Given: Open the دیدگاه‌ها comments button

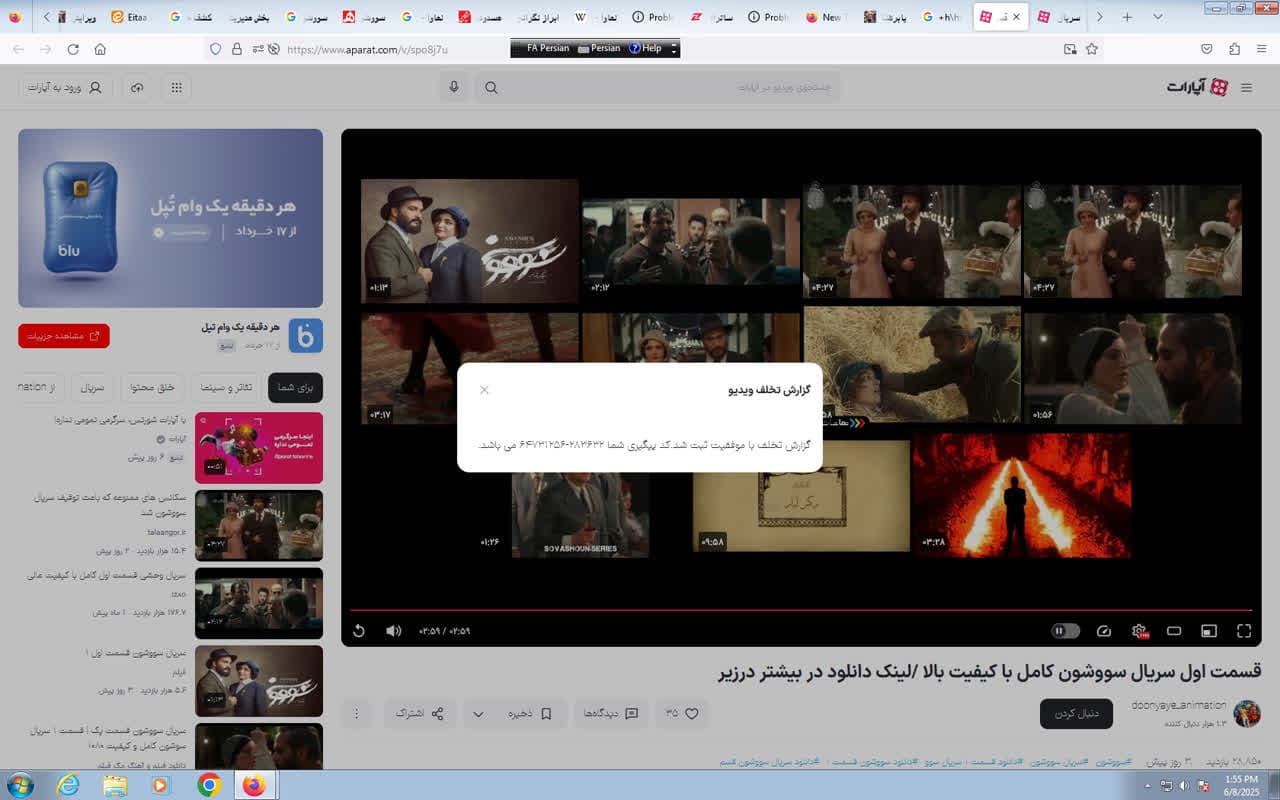Looking at the screenshot, I should click(x=611, y=713).
